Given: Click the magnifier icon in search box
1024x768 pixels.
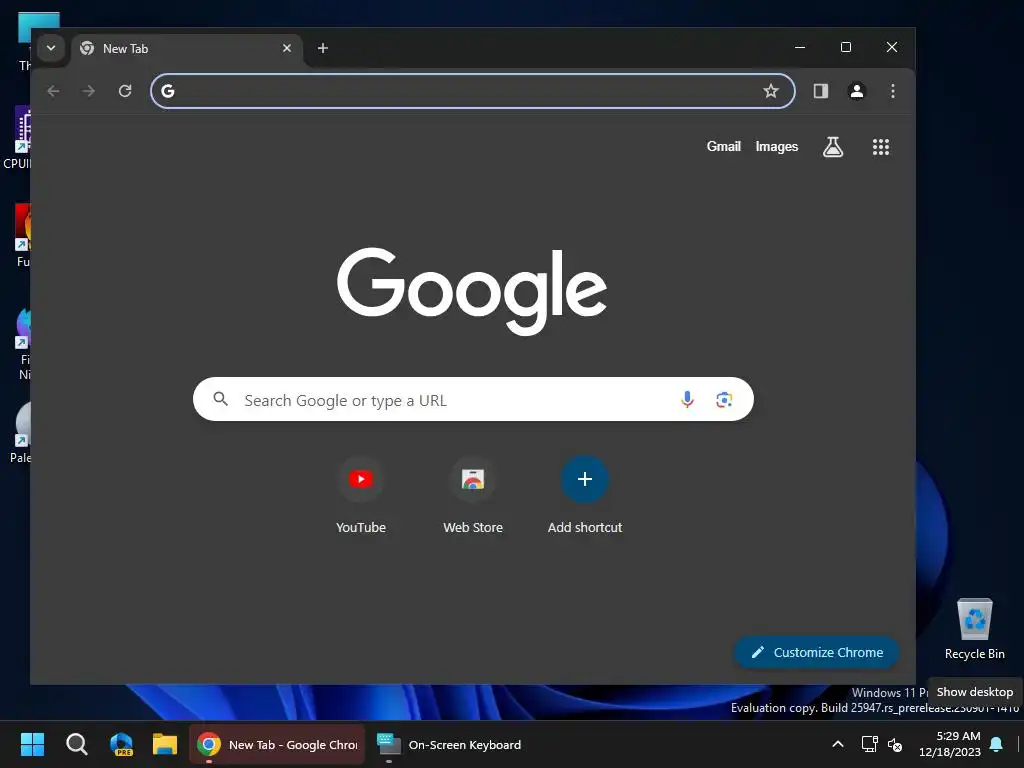Looking at the screenshot, I should click(x=221, y=399).
